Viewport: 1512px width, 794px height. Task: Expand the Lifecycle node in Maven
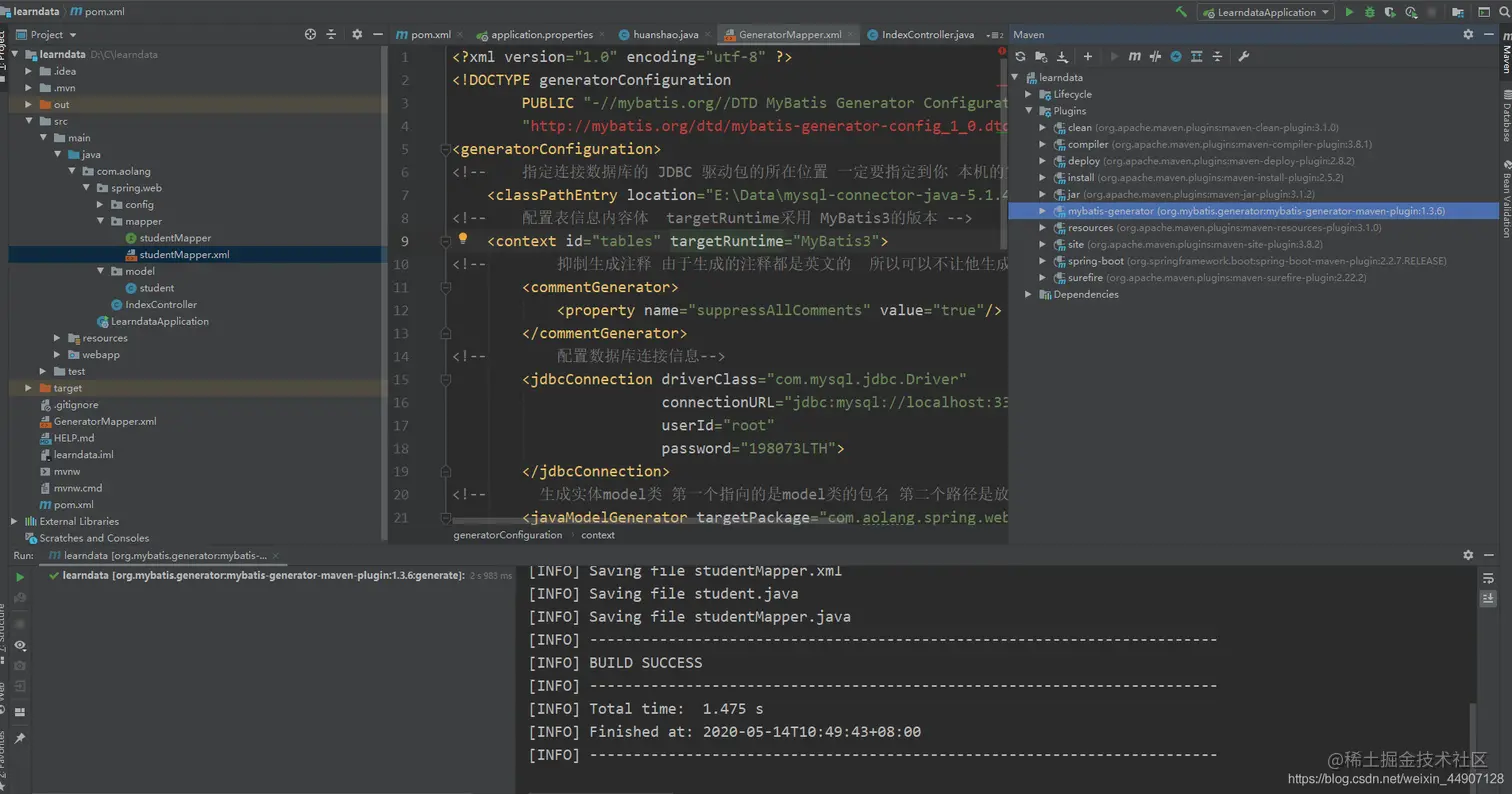click(1029, 94)
